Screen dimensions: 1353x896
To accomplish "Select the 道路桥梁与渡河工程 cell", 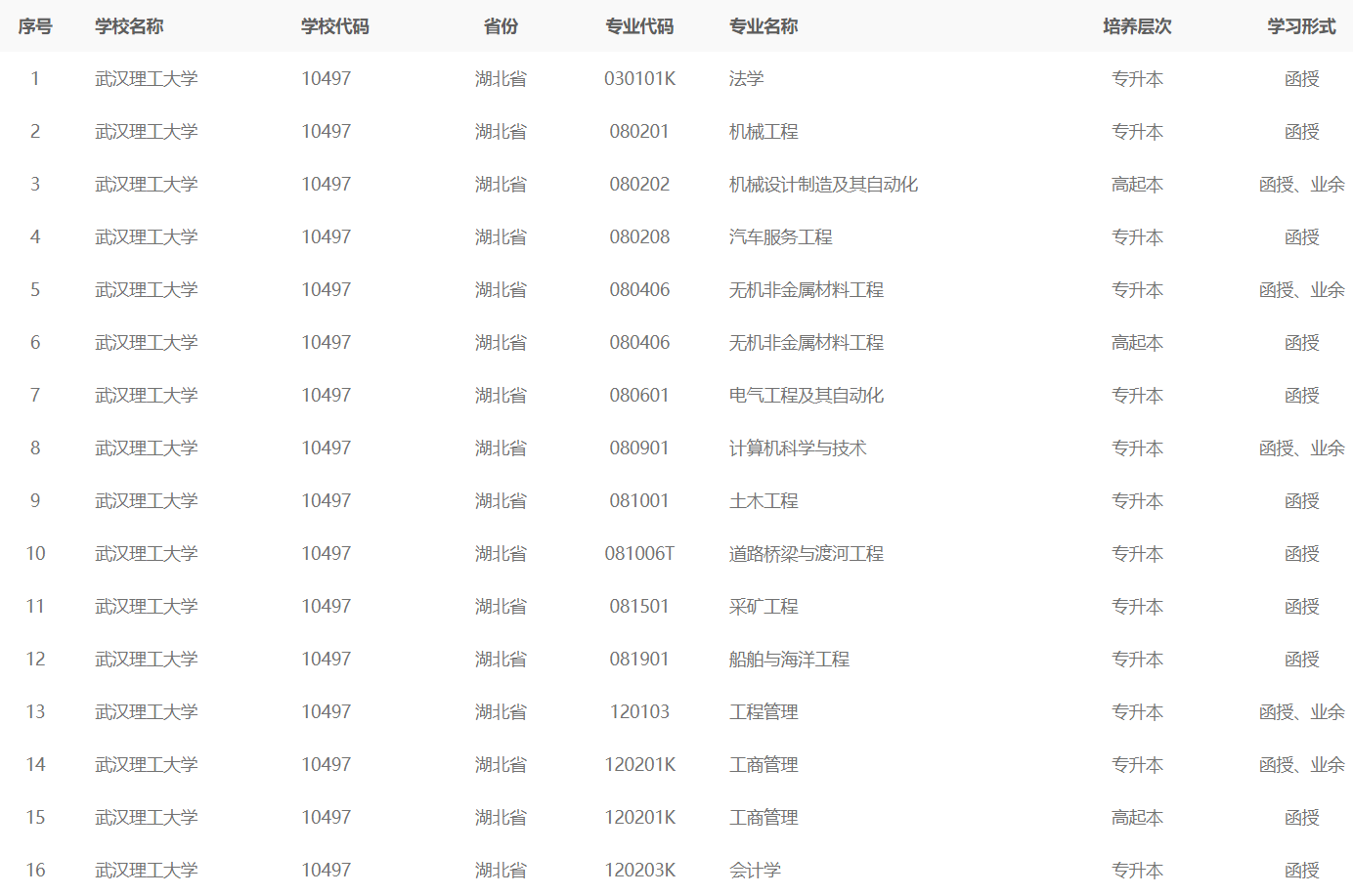I will pyautogui.click(x=807, y=554).
